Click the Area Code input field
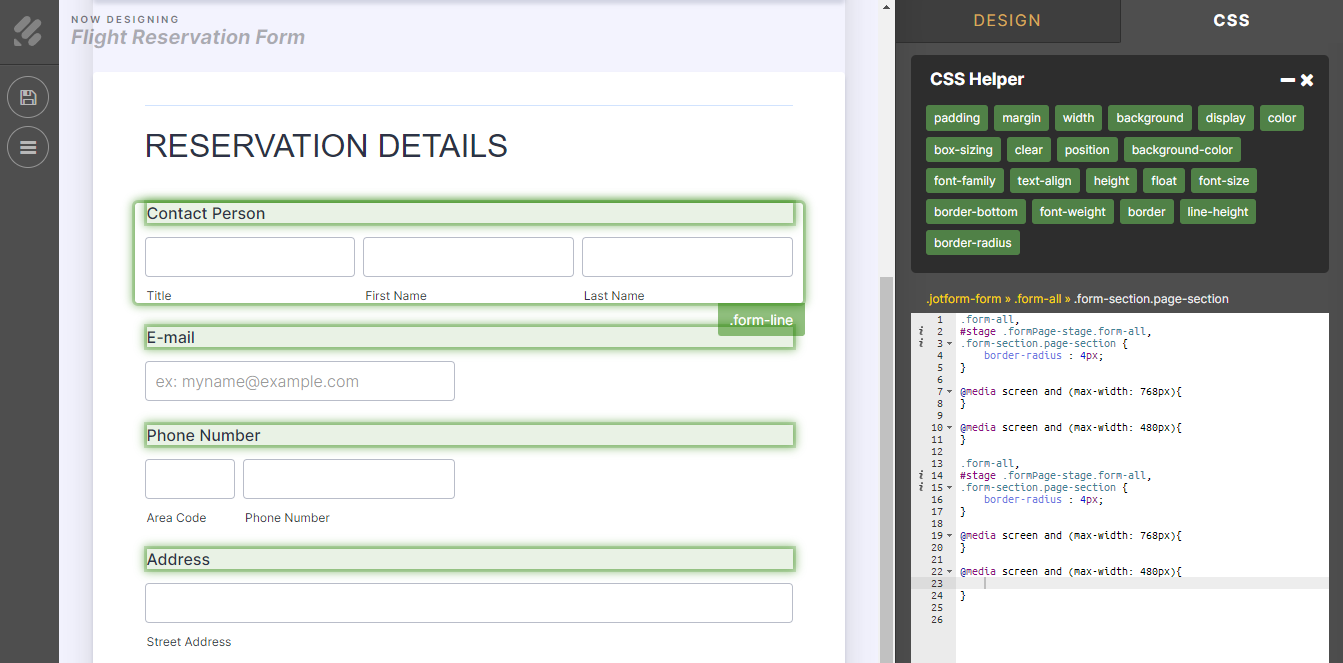The image size is (1343, 663). tap(190, 479)
